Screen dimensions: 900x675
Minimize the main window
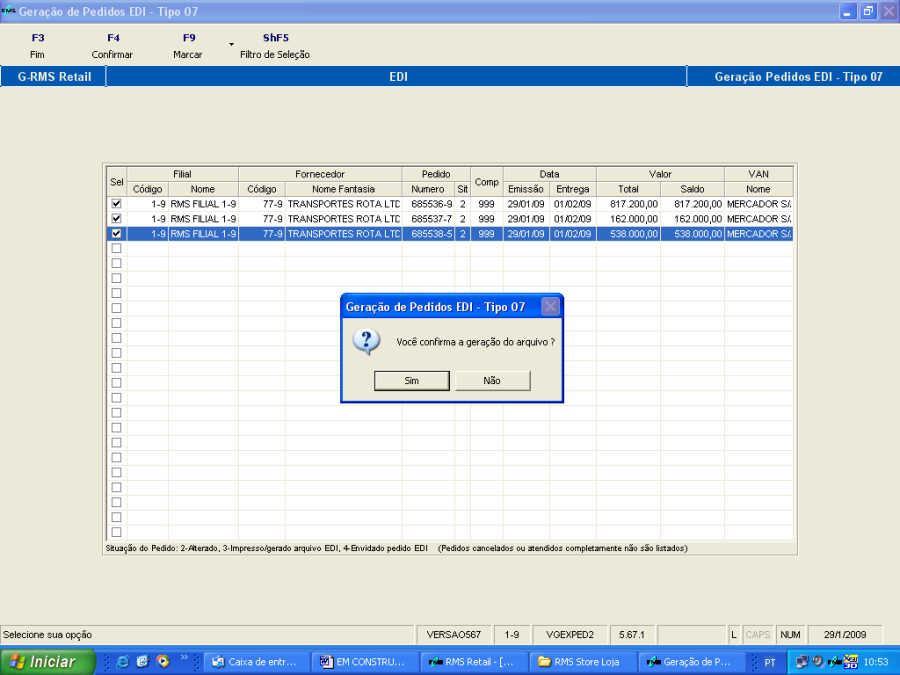point(848,11)
